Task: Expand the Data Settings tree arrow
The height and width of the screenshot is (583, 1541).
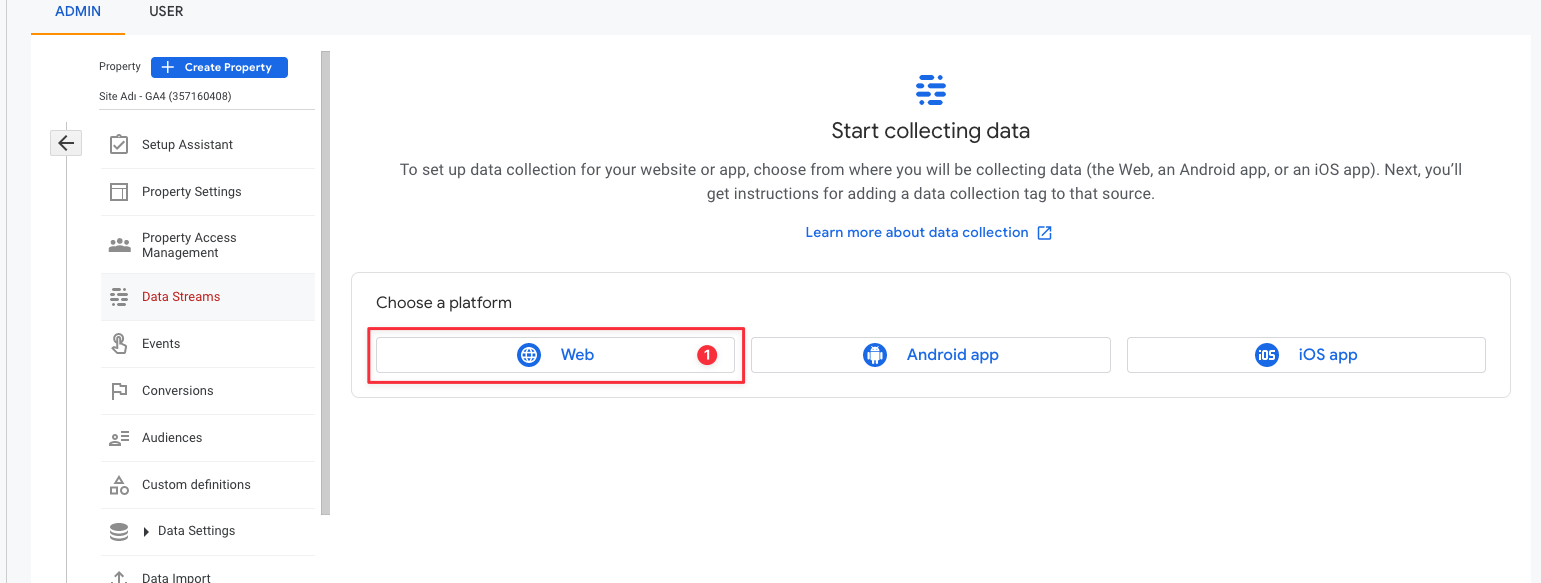Action: [x=147, y=532]
